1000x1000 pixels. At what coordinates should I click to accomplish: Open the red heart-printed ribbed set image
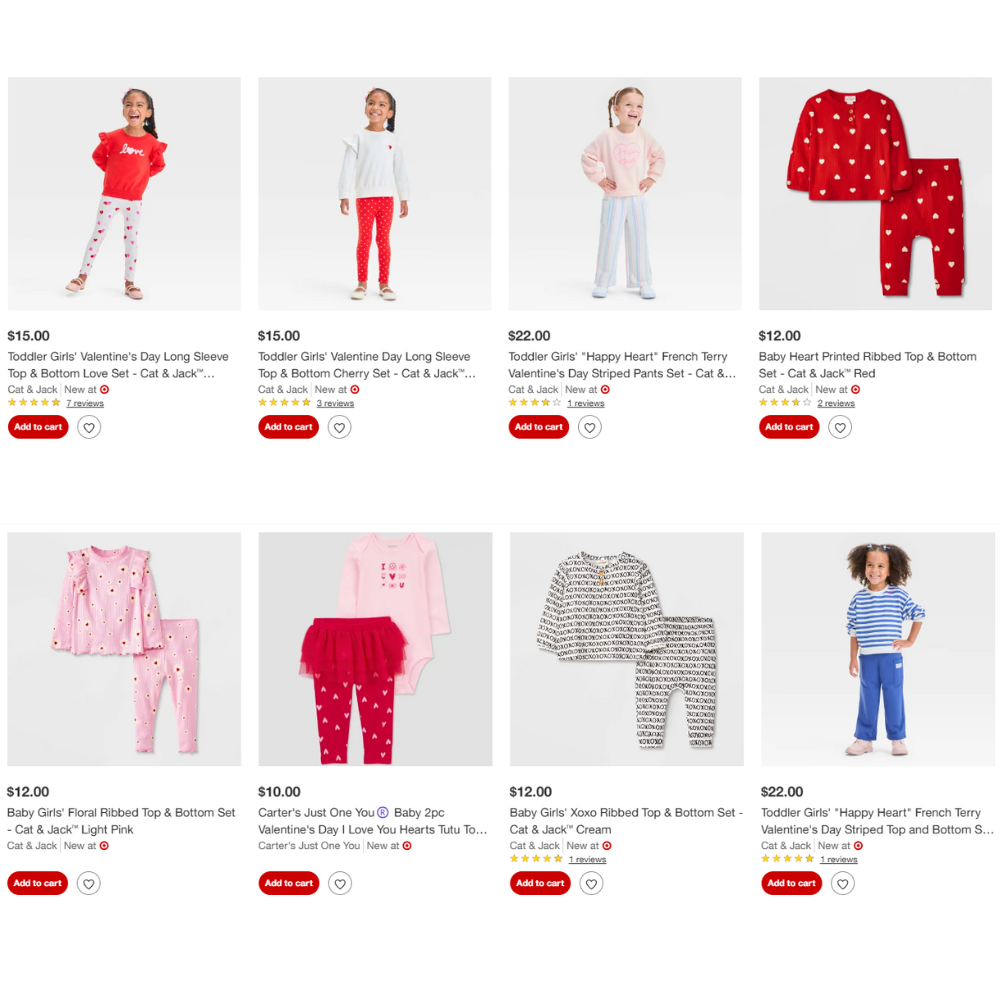(875, 194)
